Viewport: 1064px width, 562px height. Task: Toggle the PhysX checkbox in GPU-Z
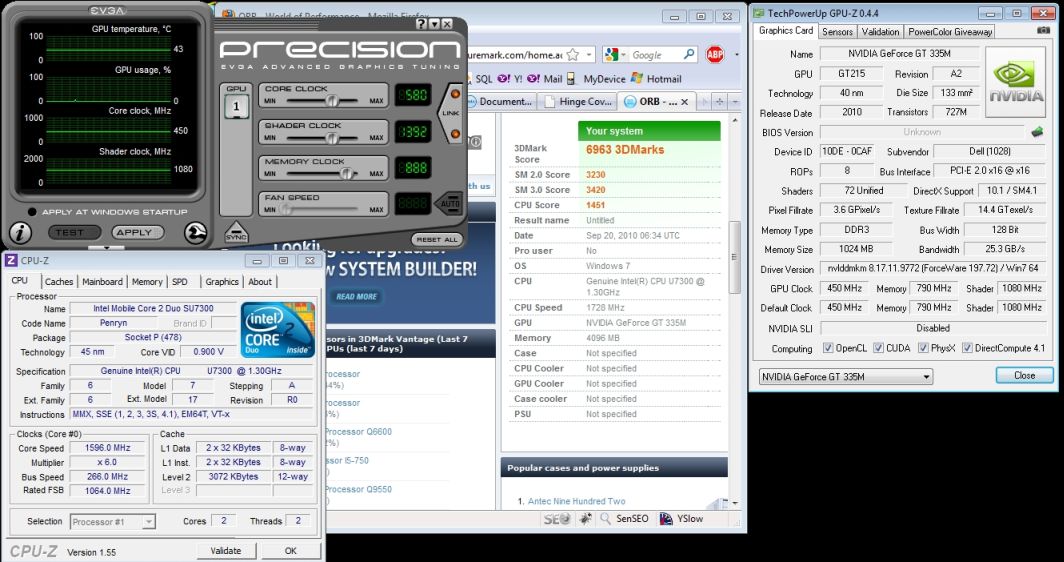point(923,348)
